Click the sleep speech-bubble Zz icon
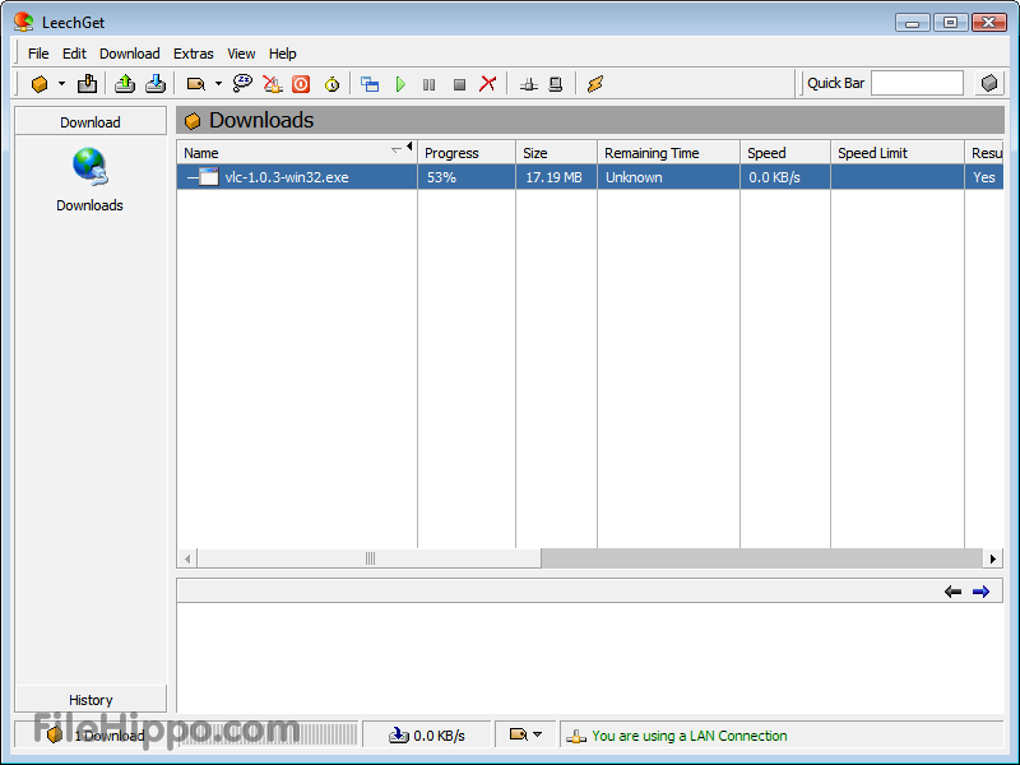Screen dimensions: 1020x765 pyautogui.click(x=242, y=83)
